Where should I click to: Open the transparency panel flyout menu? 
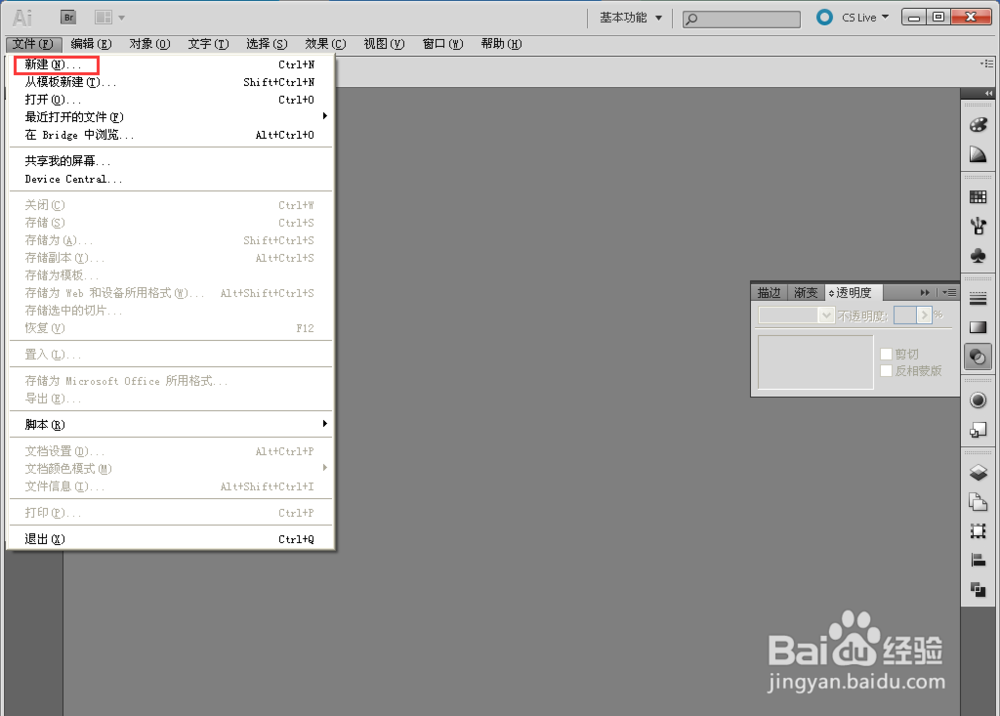[950, 293]
